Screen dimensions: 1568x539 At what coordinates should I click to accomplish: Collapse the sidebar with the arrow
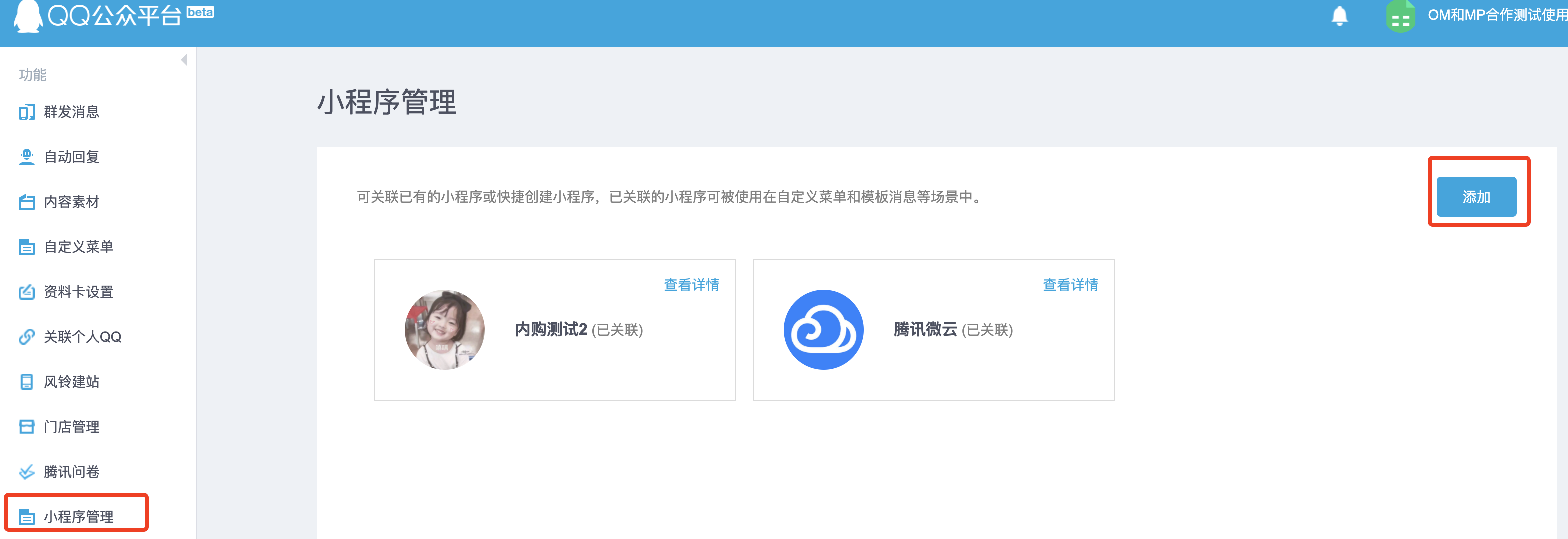tap(184, 60)
